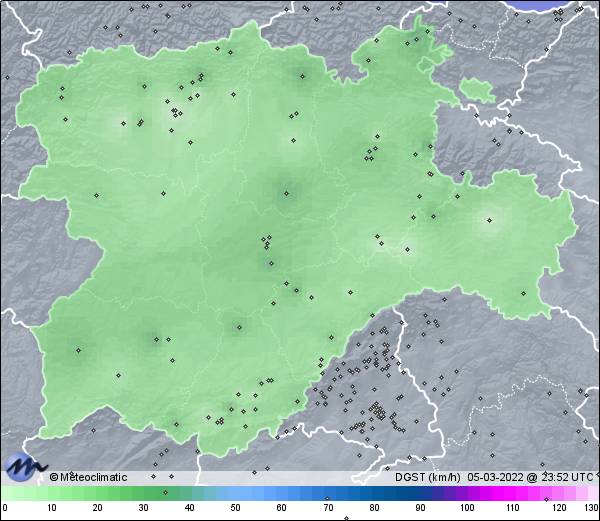Click the © Meteoclimatic copyright text

88,477
